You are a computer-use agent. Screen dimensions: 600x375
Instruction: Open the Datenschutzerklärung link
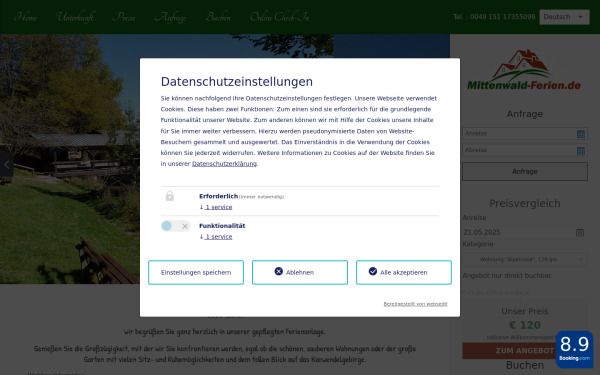point(224,163)
